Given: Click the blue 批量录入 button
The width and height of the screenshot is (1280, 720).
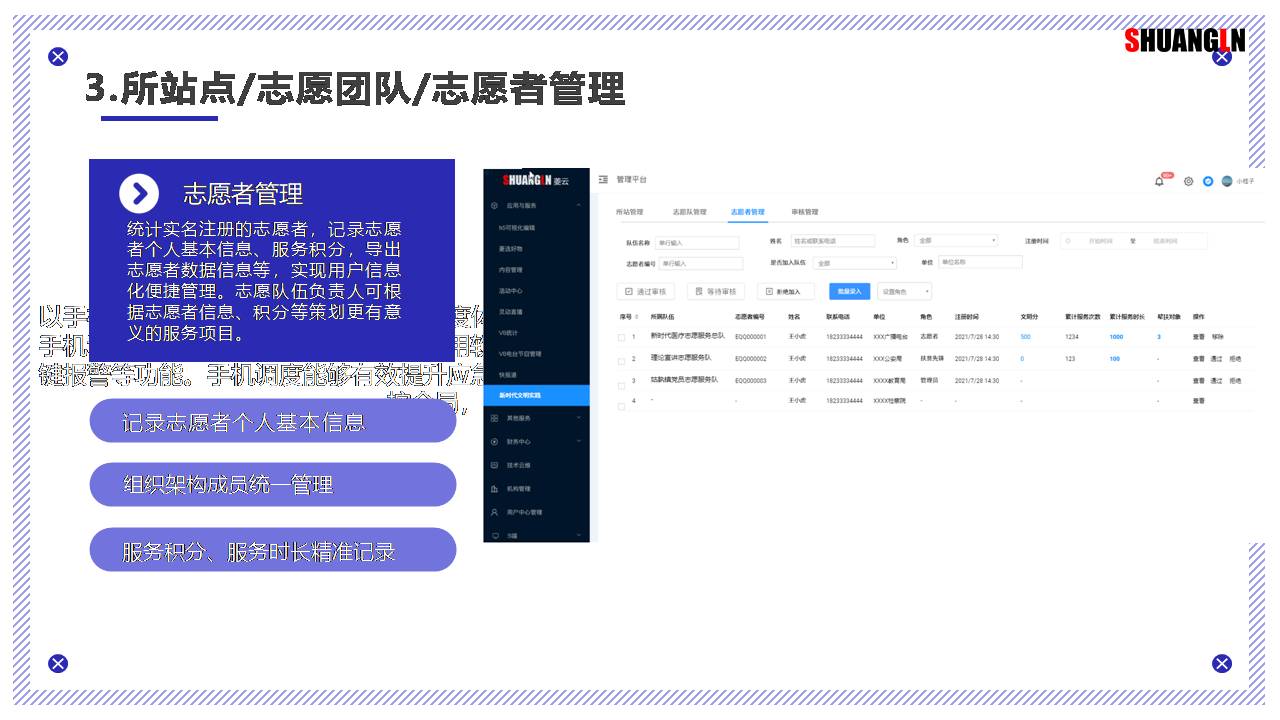Looking at the screenshot, I should click(849, 292).
